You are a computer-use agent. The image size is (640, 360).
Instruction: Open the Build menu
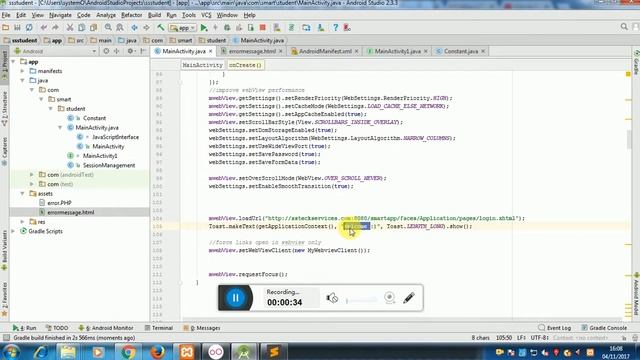pyautogui.click(x=154, y=15)
